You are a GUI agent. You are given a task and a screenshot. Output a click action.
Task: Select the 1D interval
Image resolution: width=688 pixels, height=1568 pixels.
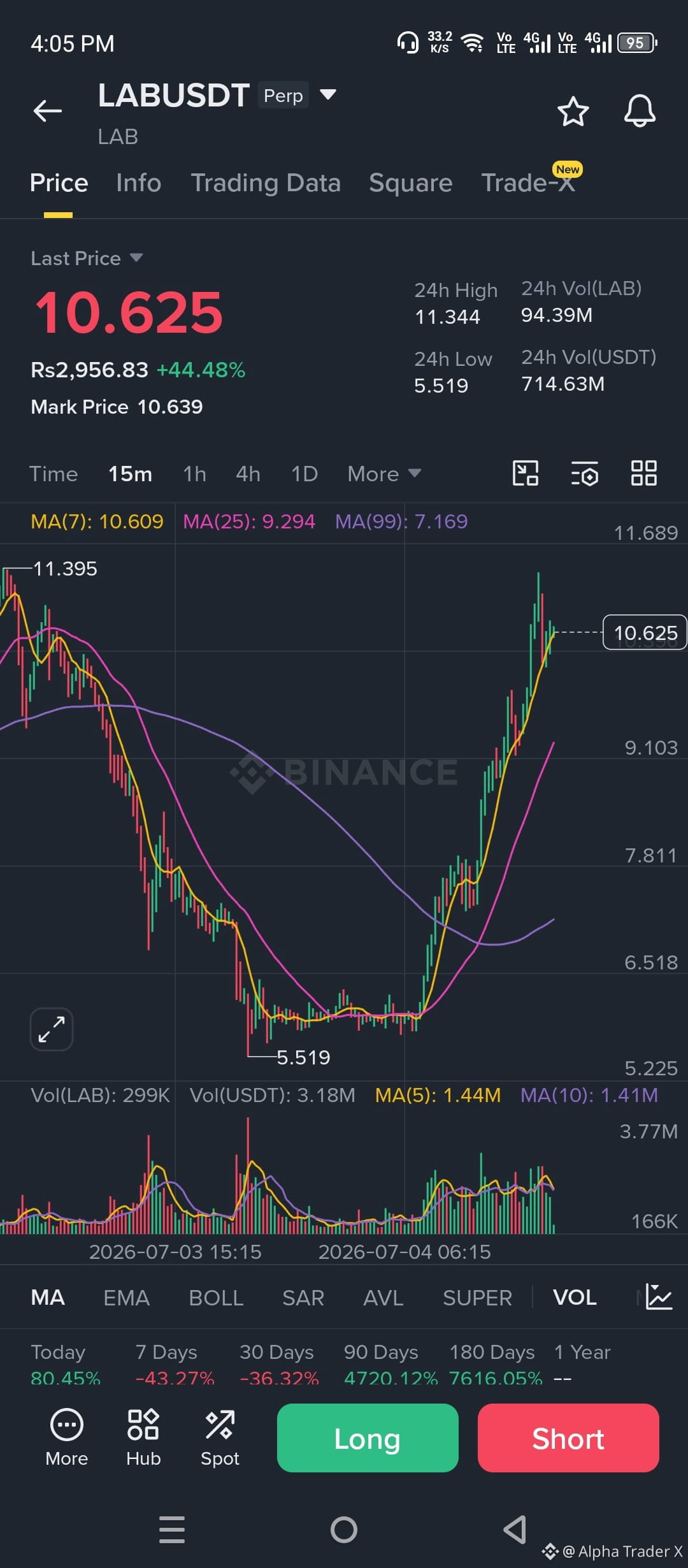305,474
